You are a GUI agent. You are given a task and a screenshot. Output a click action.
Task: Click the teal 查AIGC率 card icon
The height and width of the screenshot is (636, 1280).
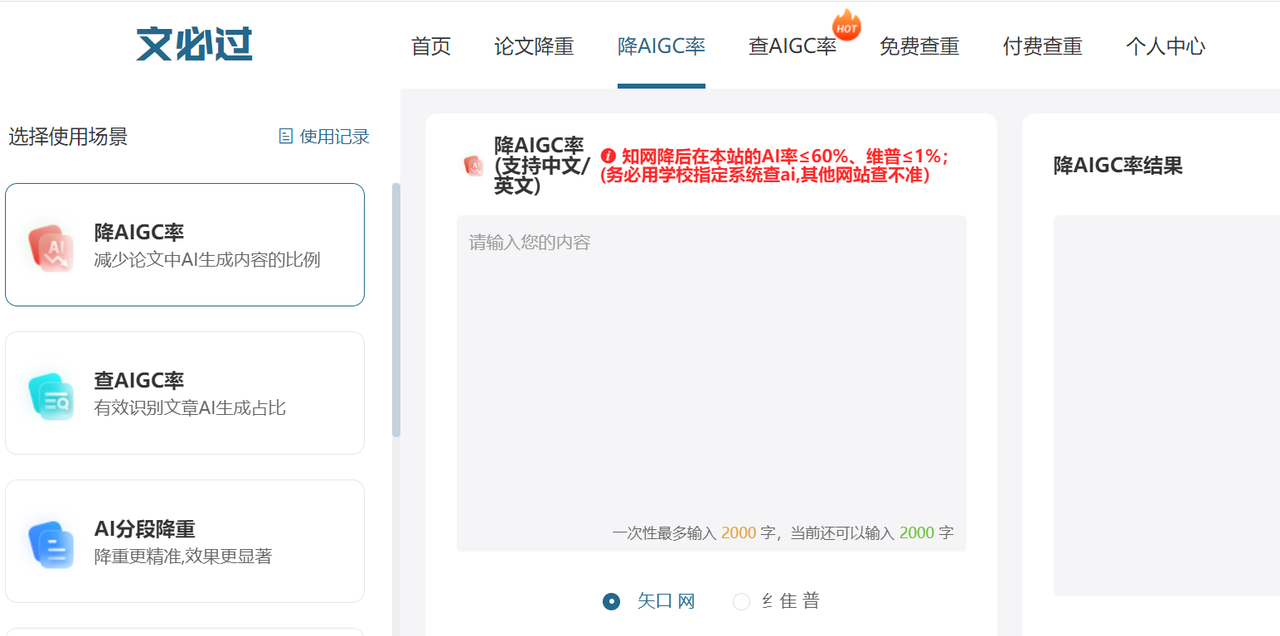[51, 396]
